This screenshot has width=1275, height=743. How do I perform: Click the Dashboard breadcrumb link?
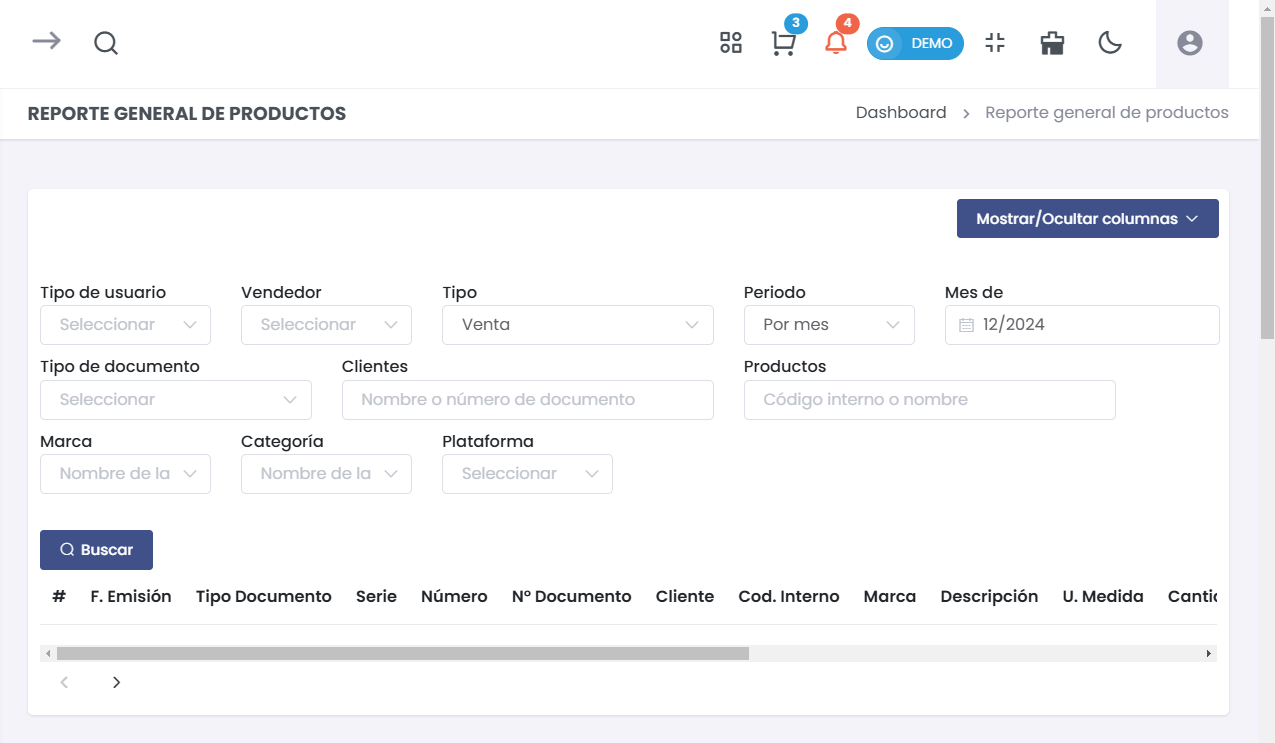[x=901, y=113]
